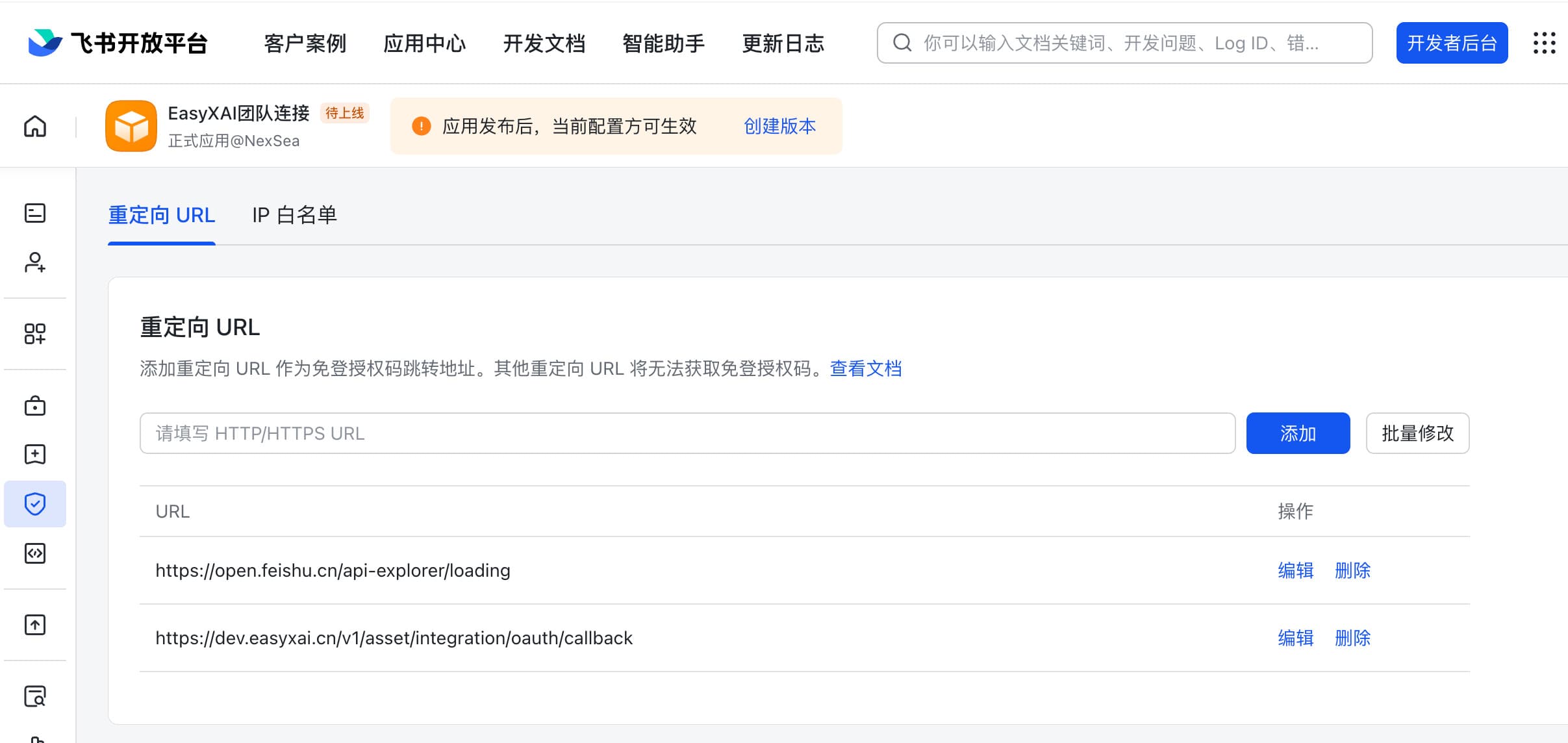Image resolution: width=1568 pixels, height=743 pixels.
Task: Click the orange warning icon in the banner
Action: pos(422,126)
